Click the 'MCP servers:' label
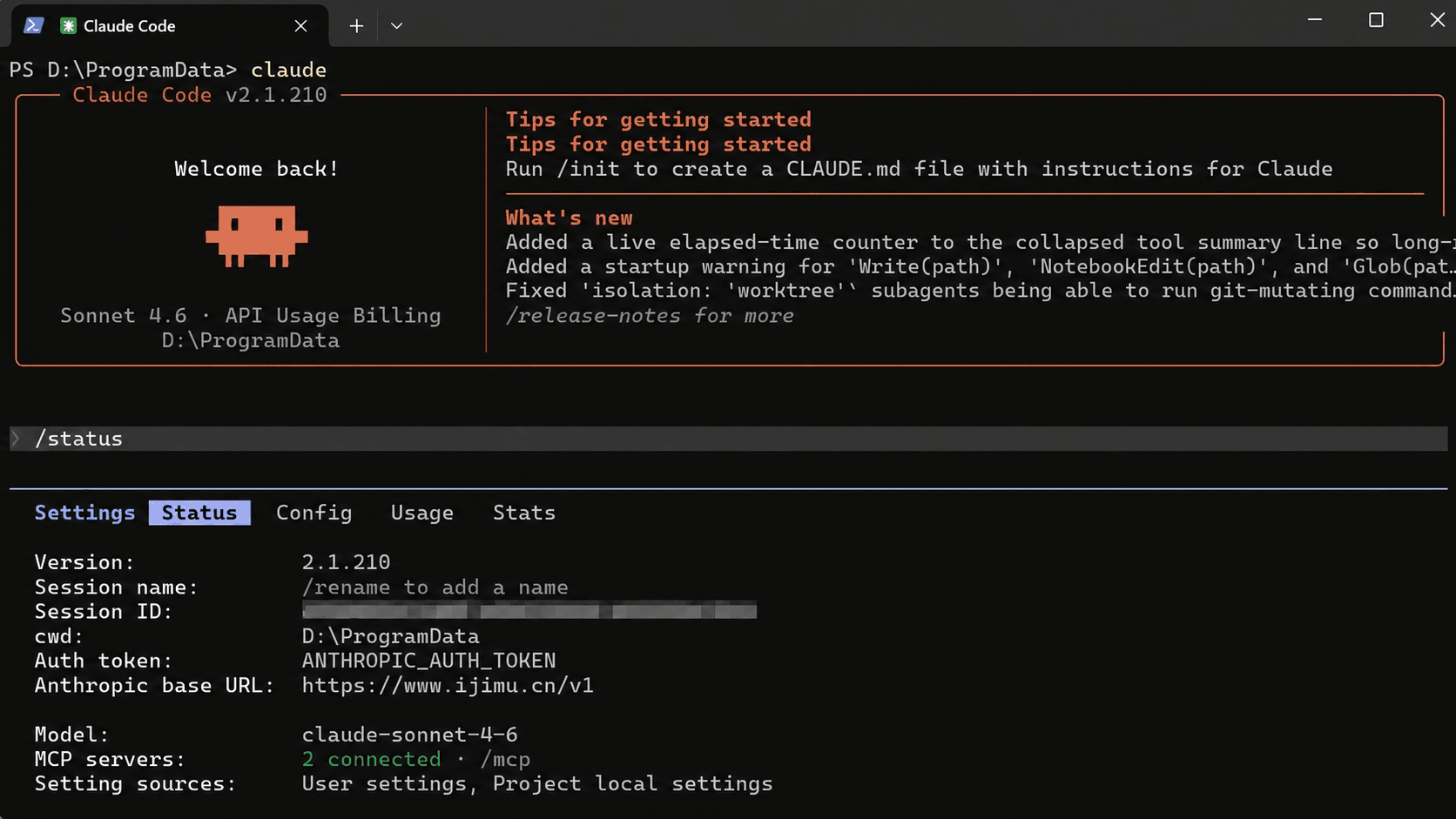This screenshot has height=819, width=1456. coord(110,759)
